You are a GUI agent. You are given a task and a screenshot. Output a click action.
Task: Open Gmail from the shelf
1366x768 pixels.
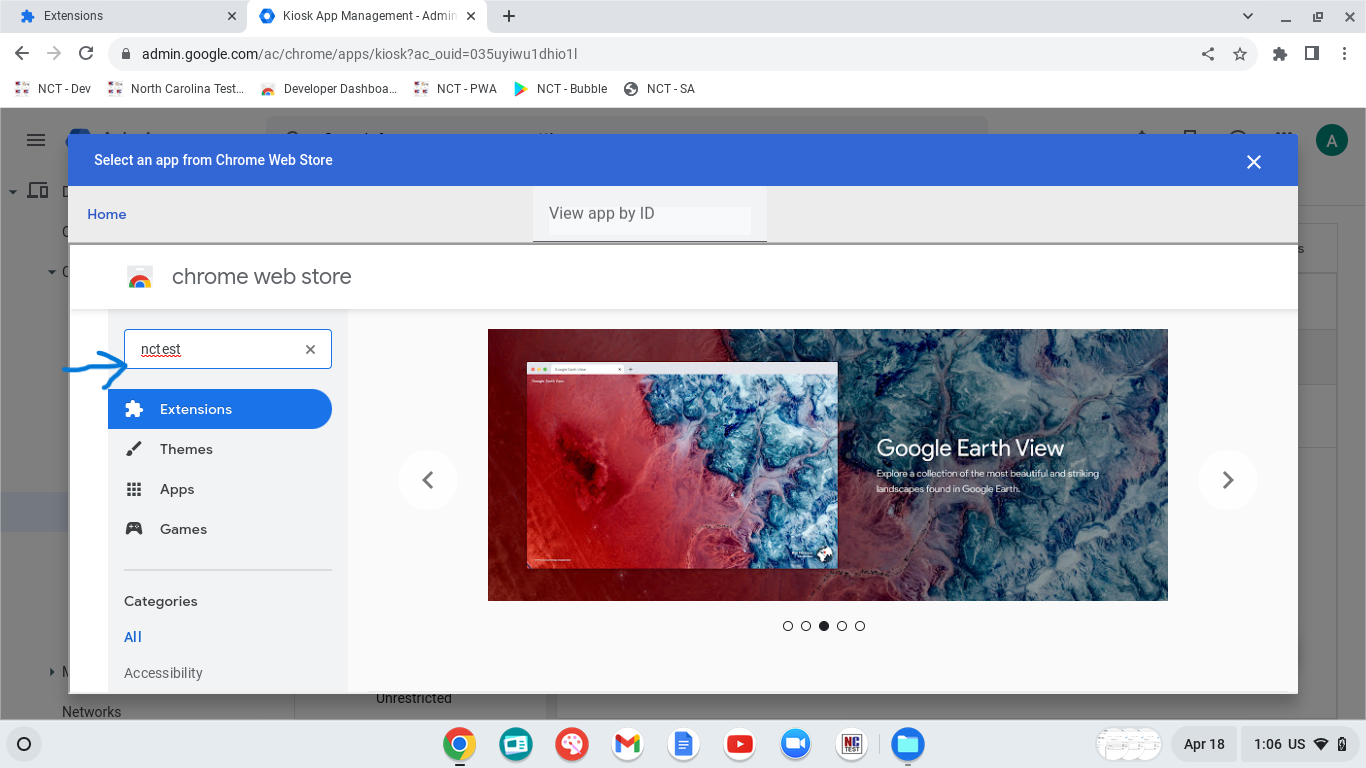pyautogui.click(x=628, y=744)
